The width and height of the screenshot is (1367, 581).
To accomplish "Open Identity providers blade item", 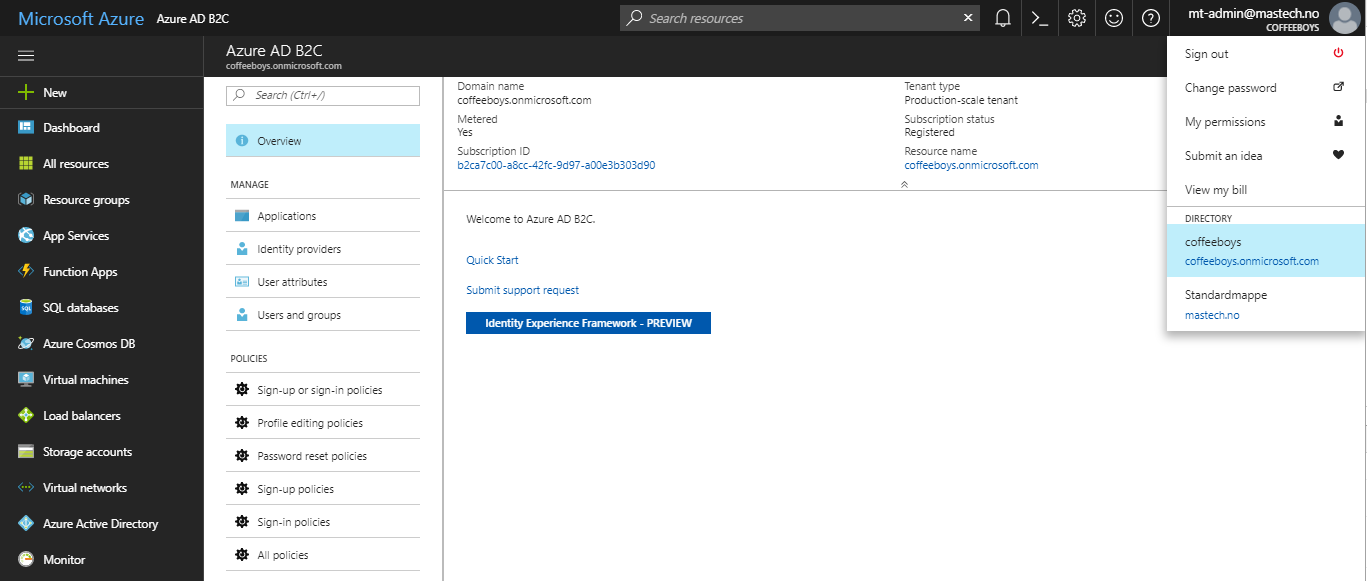I will (x=298, y=249).
